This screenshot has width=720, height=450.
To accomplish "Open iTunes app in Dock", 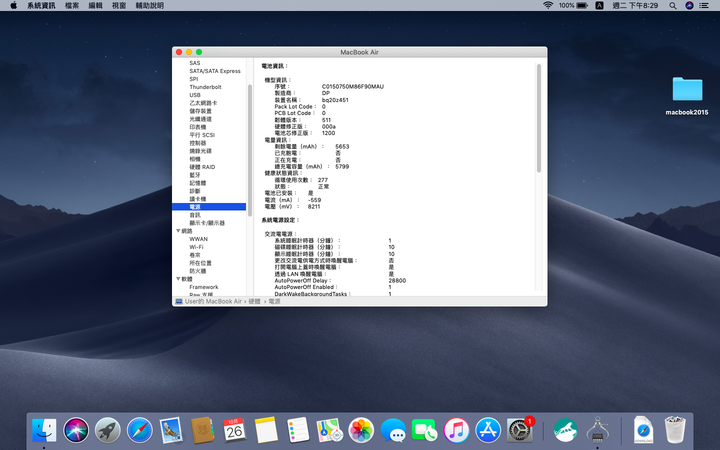I will click(456, 431).
